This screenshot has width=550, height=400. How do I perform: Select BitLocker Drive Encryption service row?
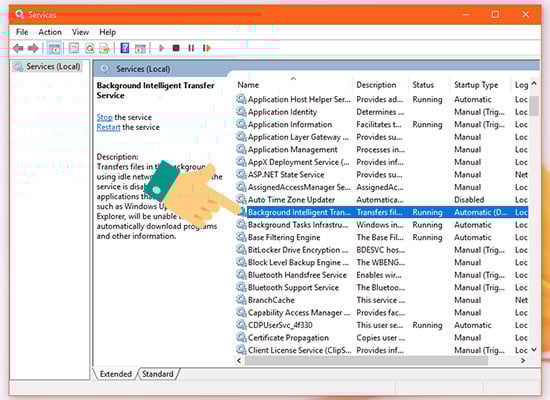(x=382, y=250)
